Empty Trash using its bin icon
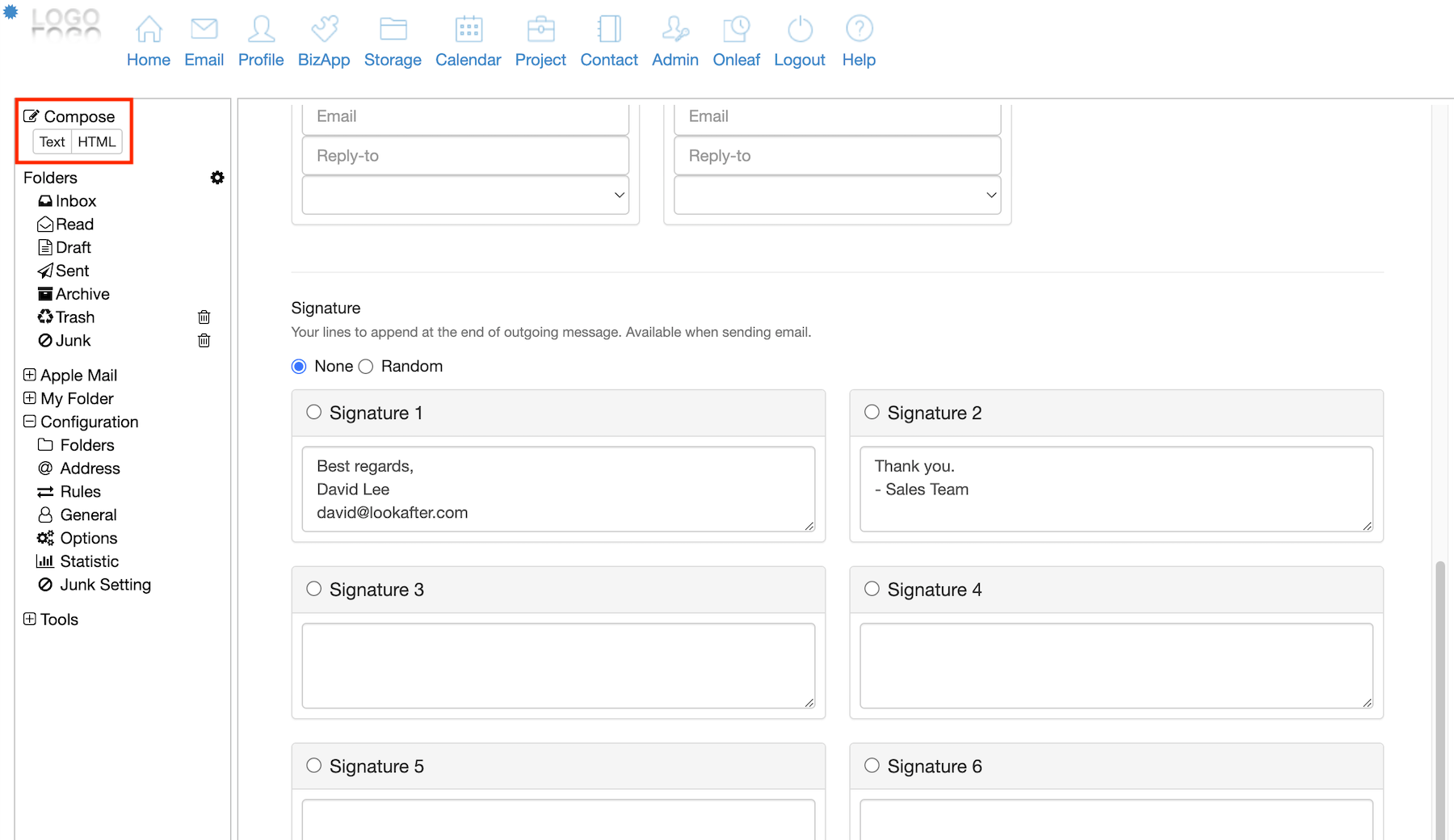 [204, 317]
